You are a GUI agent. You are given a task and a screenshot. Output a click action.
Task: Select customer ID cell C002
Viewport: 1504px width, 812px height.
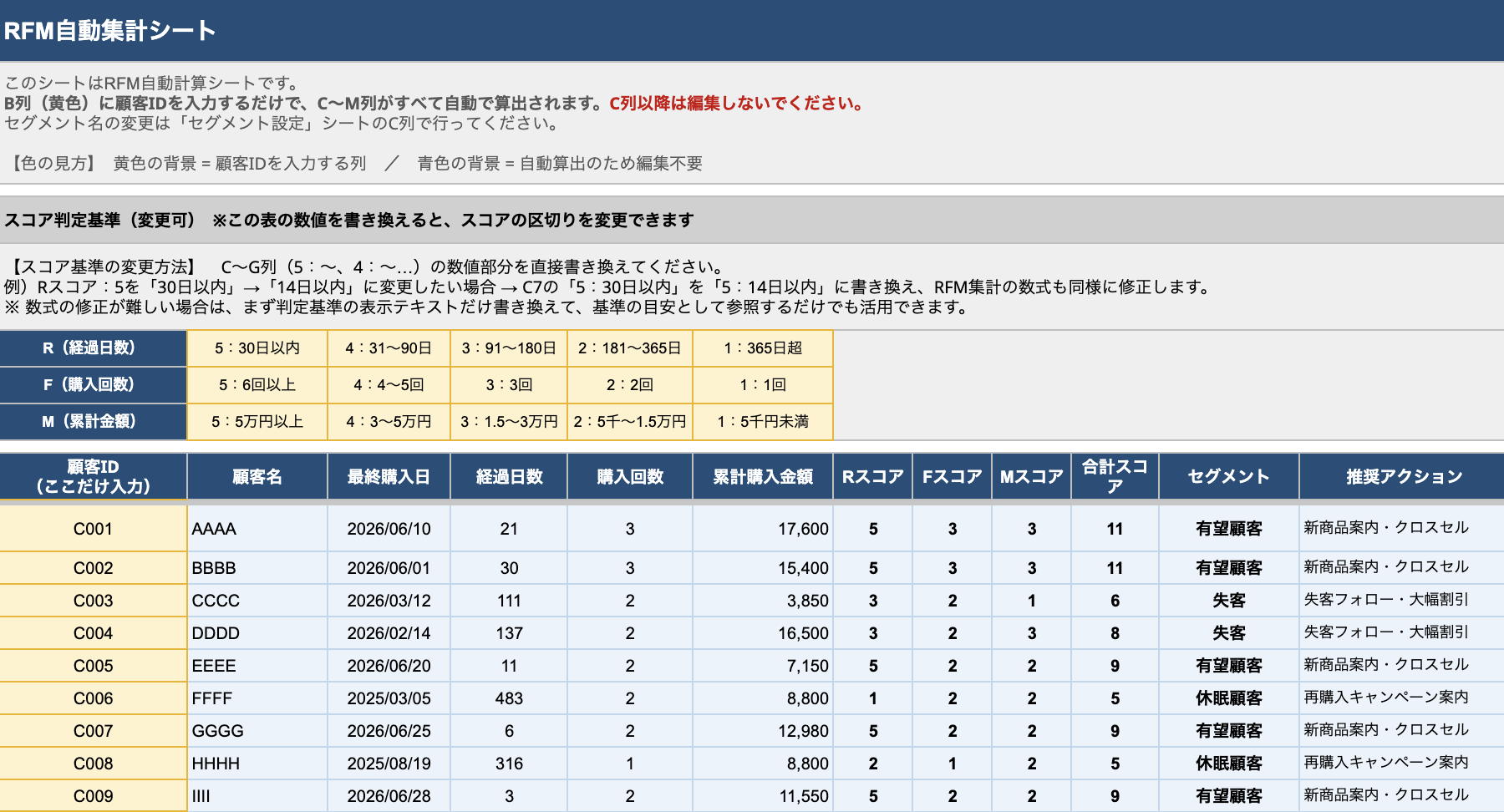(x=93, y=568)
